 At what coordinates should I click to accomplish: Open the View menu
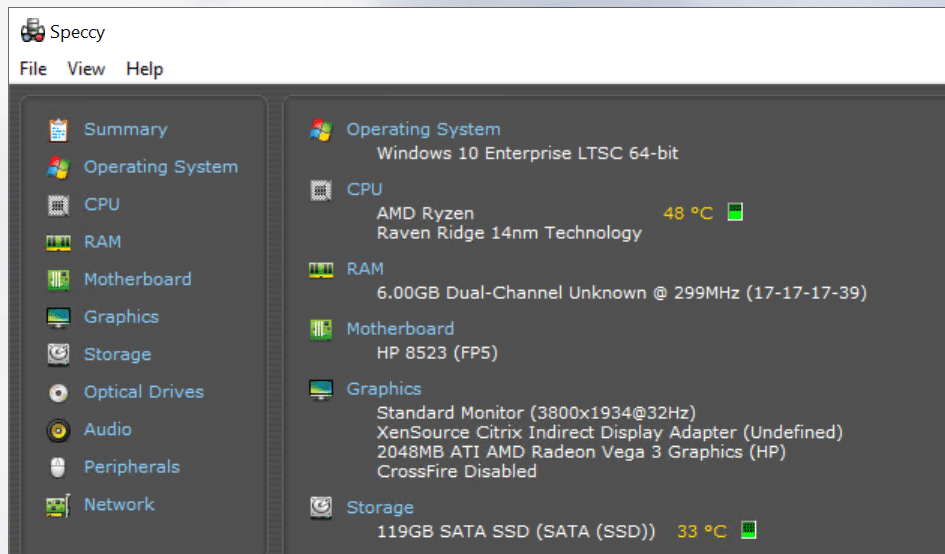coord(86,69)
